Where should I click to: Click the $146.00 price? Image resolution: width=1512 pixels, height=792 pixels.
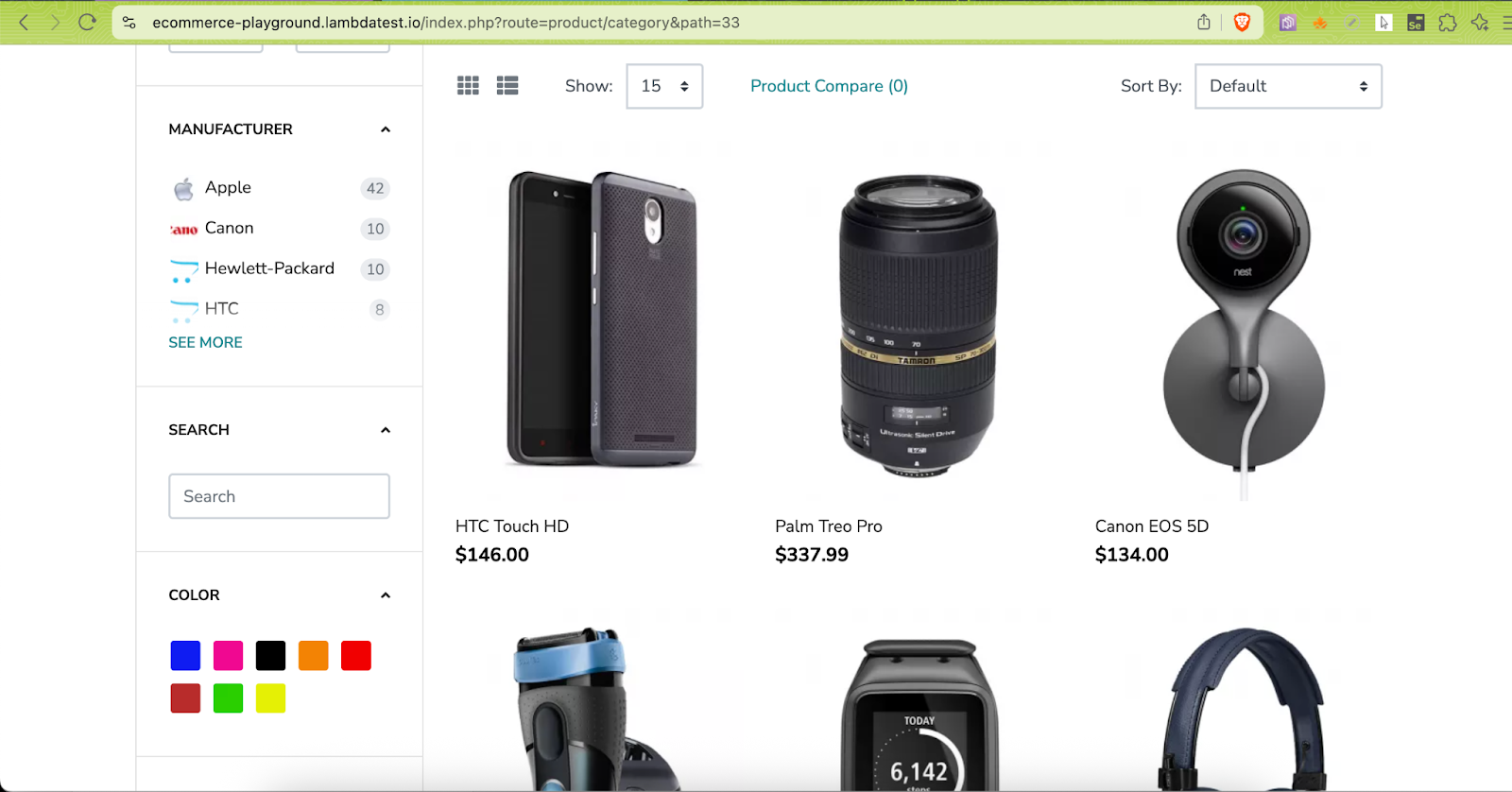[x=492, y=555]
